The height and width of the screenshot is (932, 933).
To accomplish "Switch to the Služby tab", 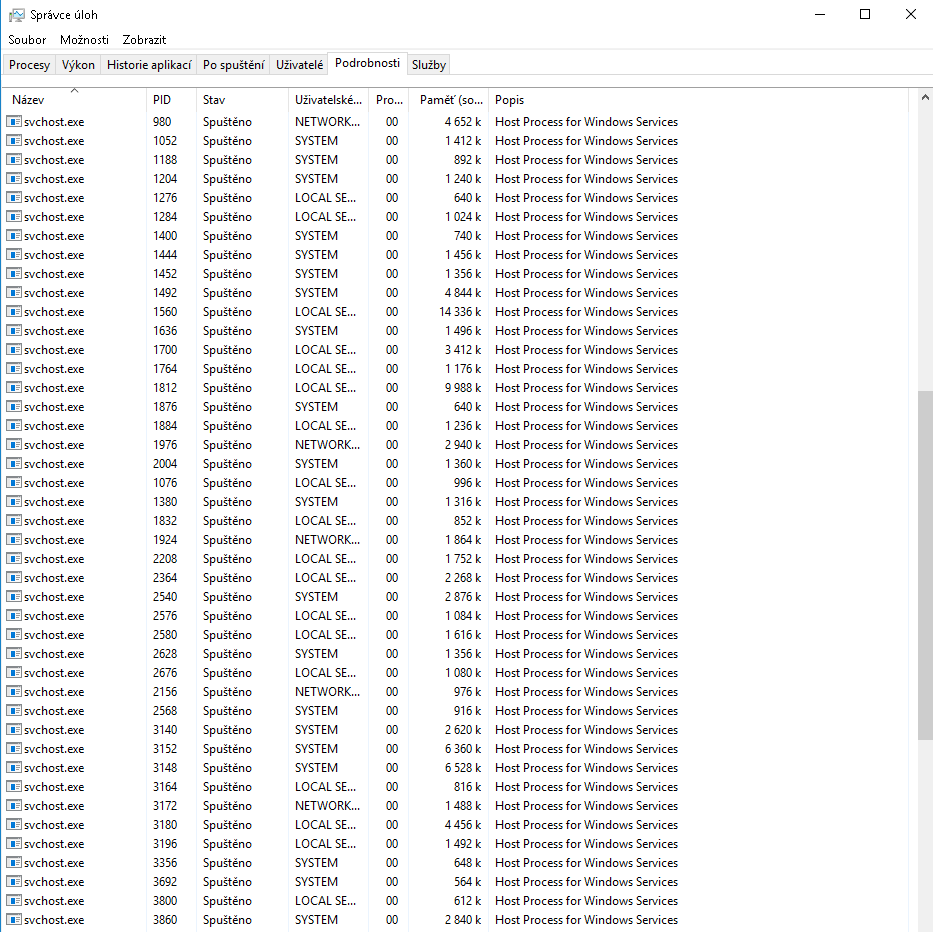I will [428, 65].
